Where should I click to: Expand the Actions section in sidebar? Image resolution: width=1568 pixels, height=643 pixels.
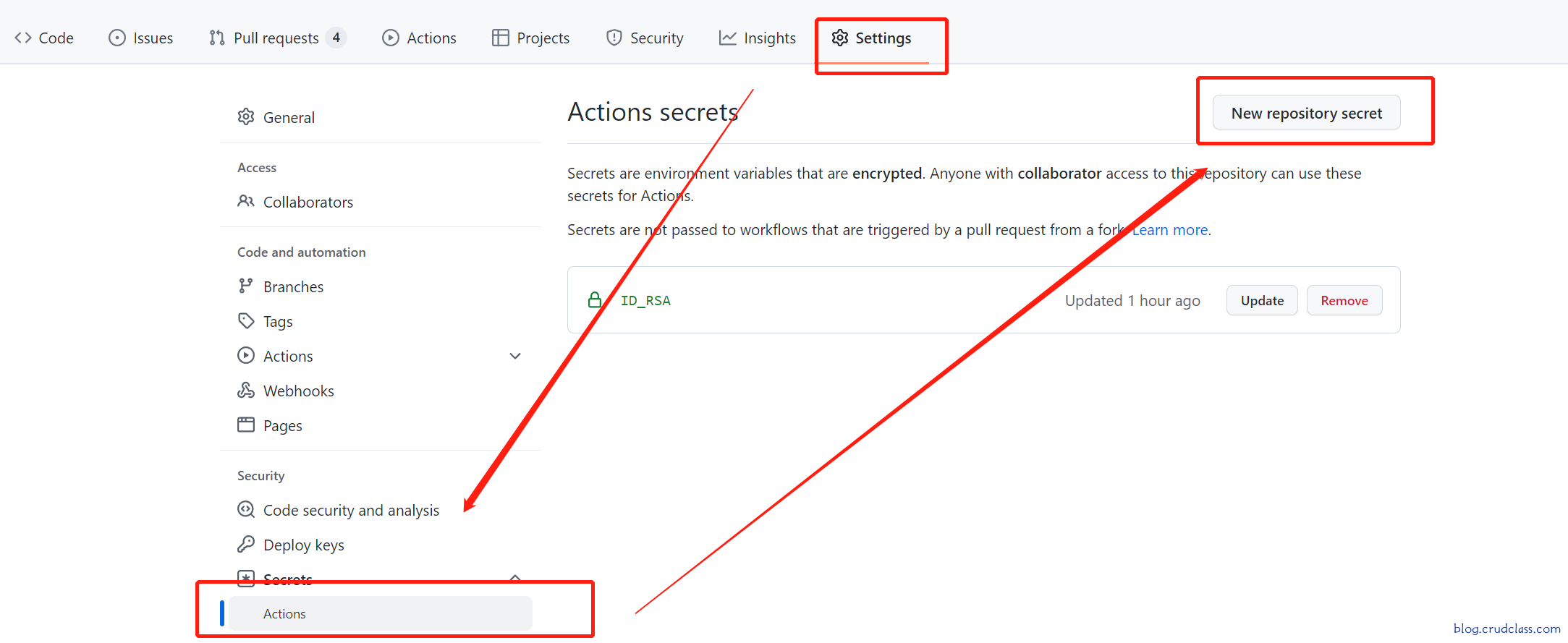click(515, 356)
